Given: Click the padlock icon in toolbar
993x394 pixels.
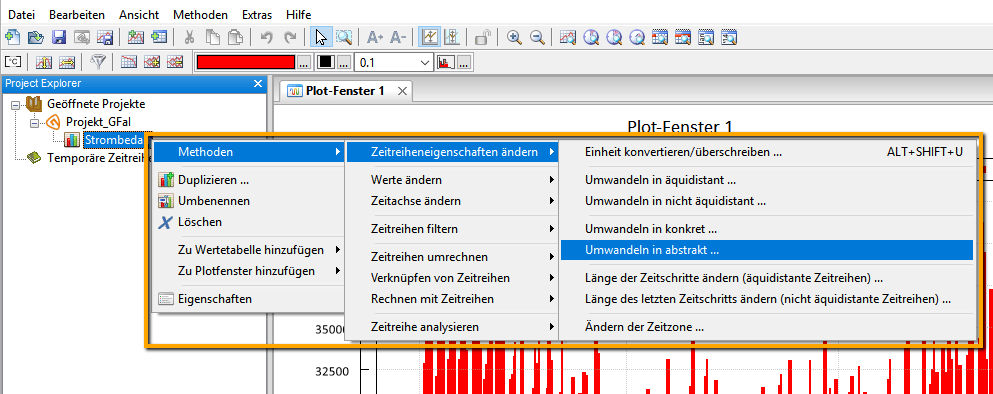Looking at the screenshot, I should [x=483, y=37].
